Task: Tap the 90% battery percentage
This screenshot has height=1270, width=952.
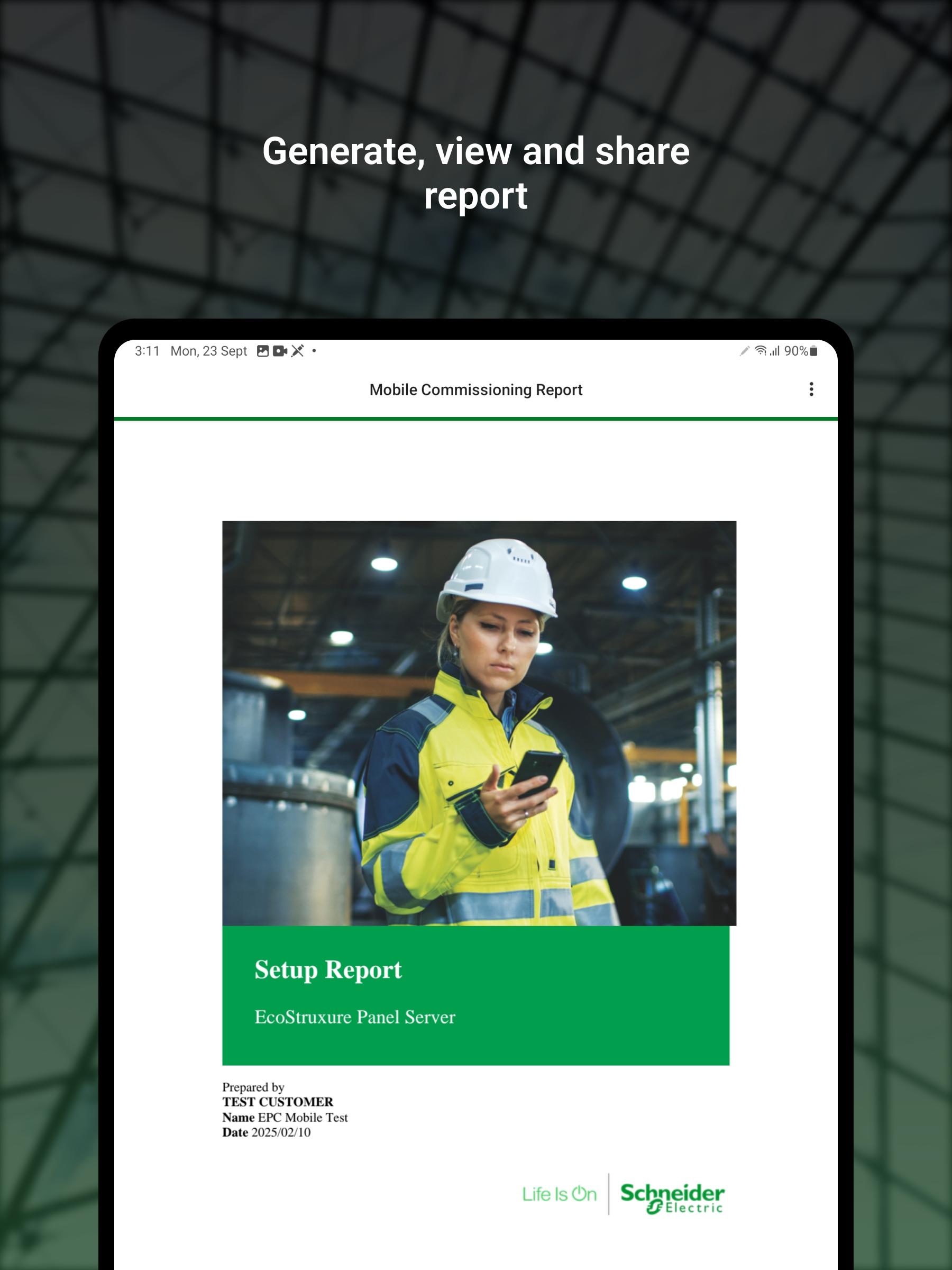Action: point(796,351)
